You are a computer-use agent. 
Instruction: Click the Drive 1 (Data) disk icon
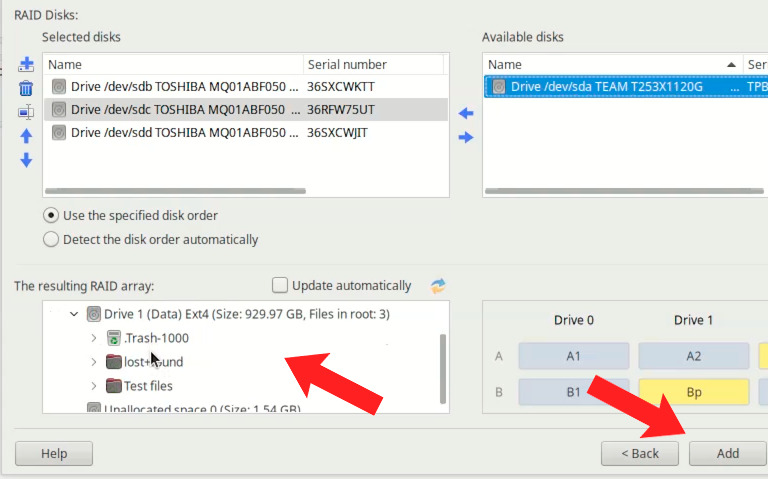94,314
